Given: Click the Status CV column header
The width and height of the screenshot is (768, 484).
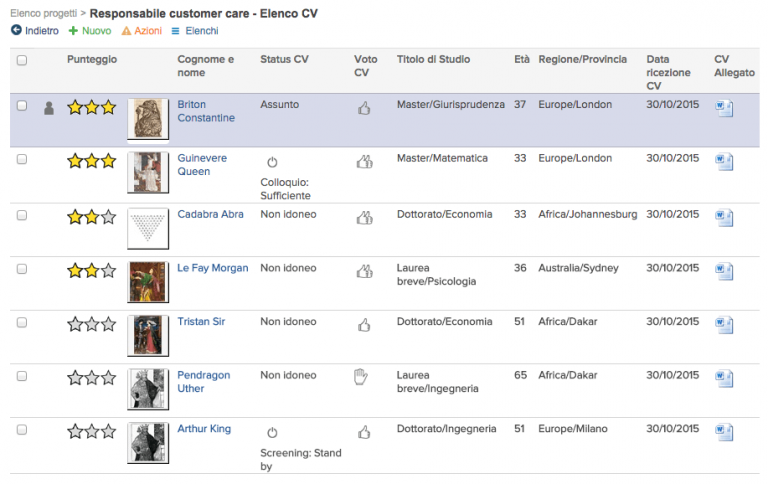Looking at the screenshot, I should point(284,59).
